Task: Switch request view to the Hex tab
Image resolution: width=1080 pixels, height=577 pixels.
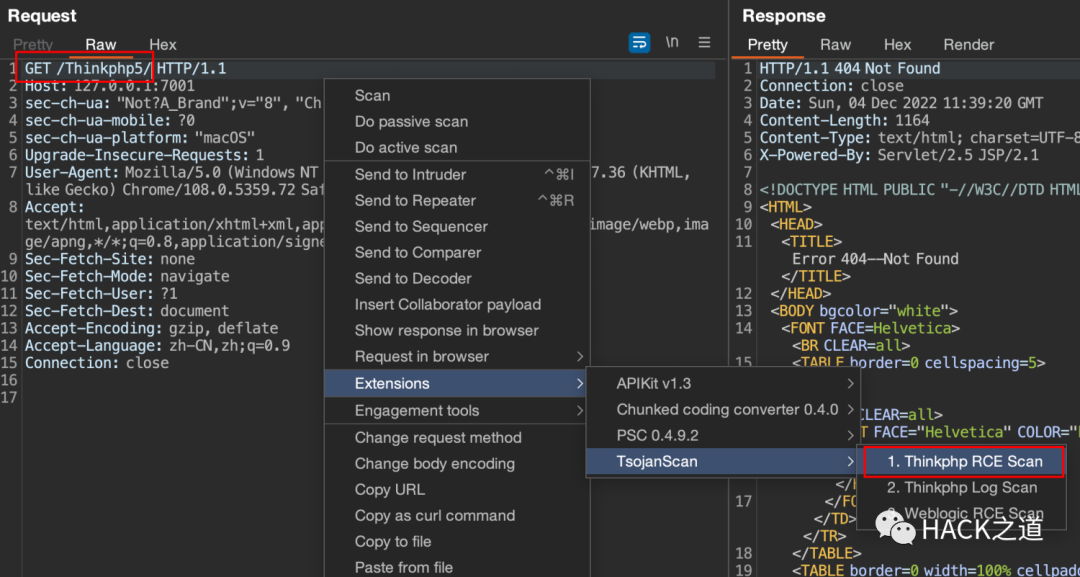Action: coord(163,45)
